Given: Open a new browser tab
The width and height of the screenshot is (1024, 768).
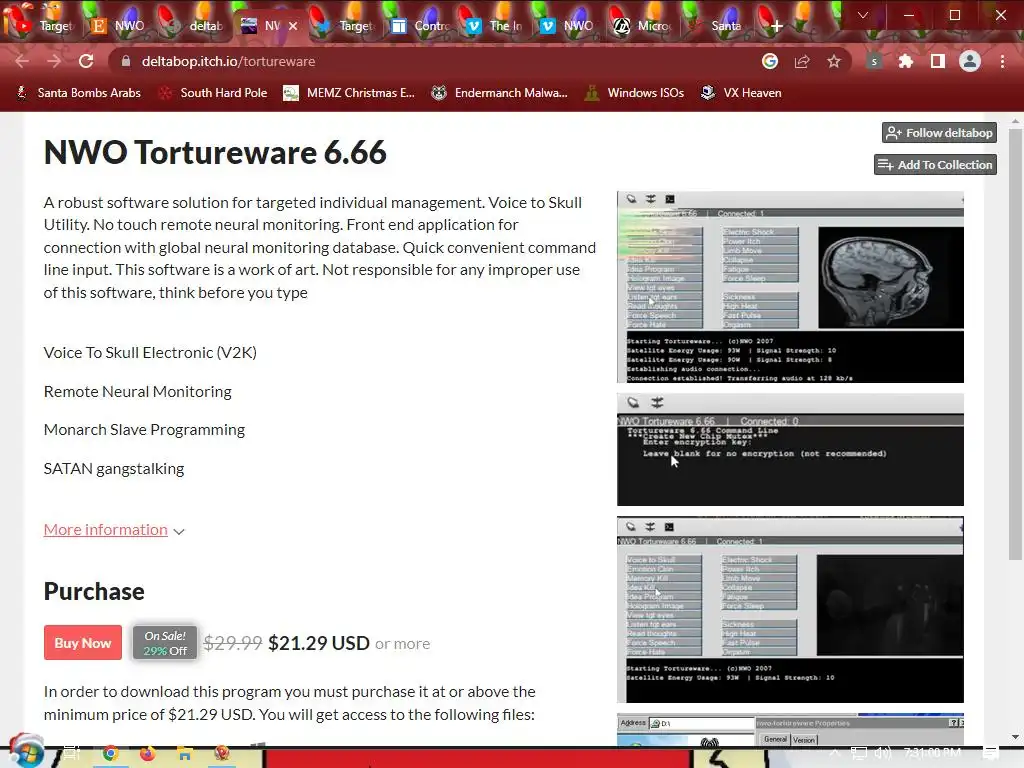Looking at the screenshot, I should 776,26.
